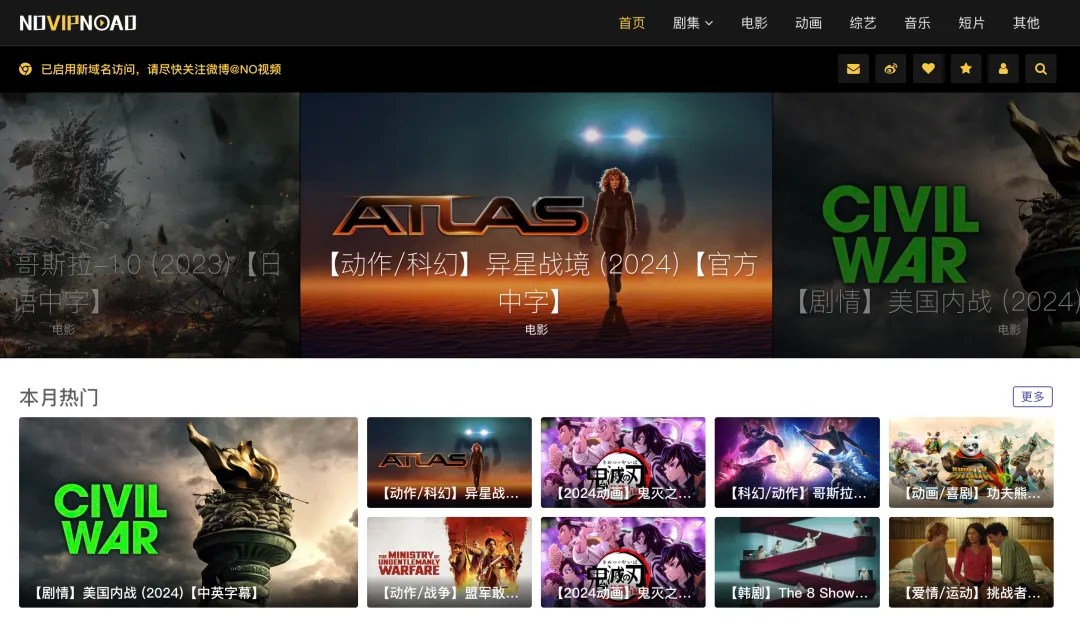
Task: Open the Weibo icon link
Action: click(891, 69)
